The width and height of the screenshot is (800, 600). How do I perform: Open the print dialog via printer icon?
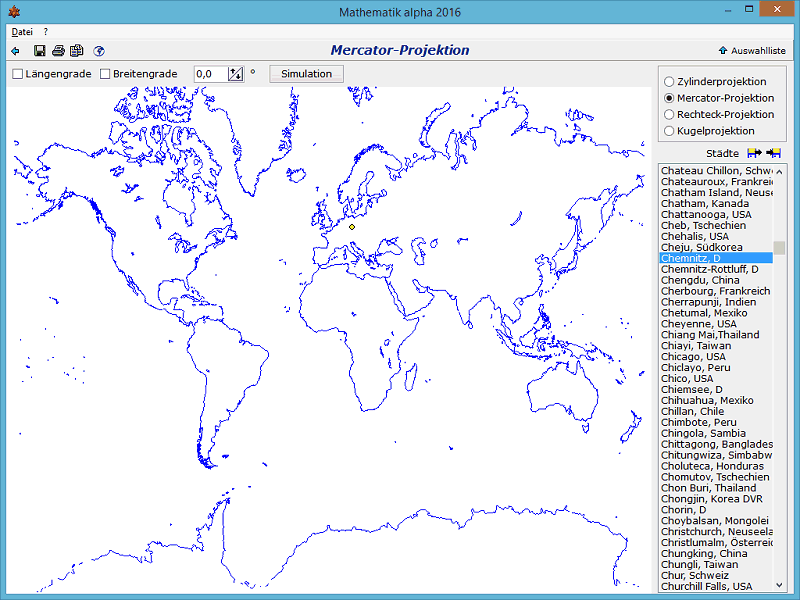point(59,50)
